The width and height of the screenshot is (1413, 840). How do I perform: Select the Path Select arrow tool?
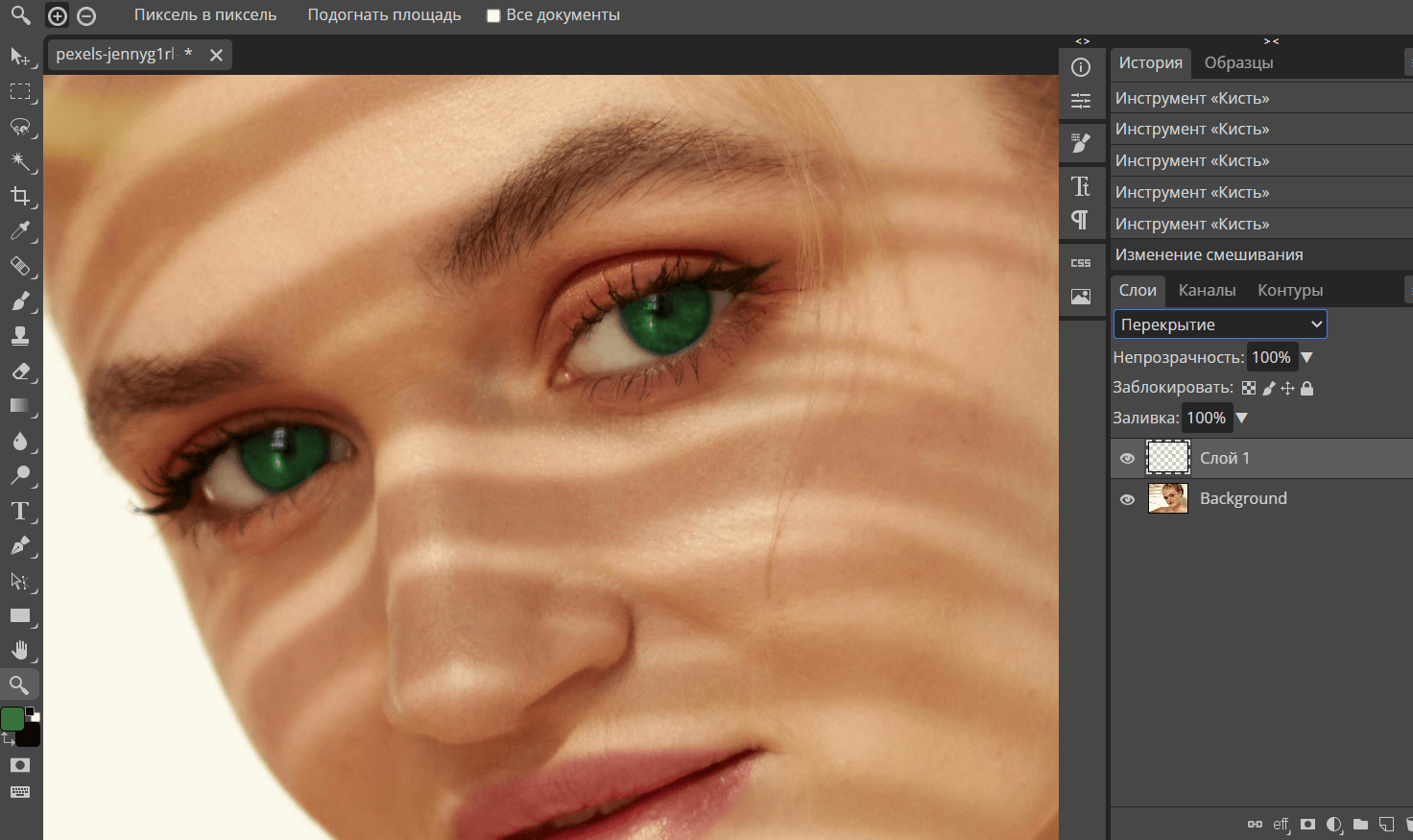20,581
